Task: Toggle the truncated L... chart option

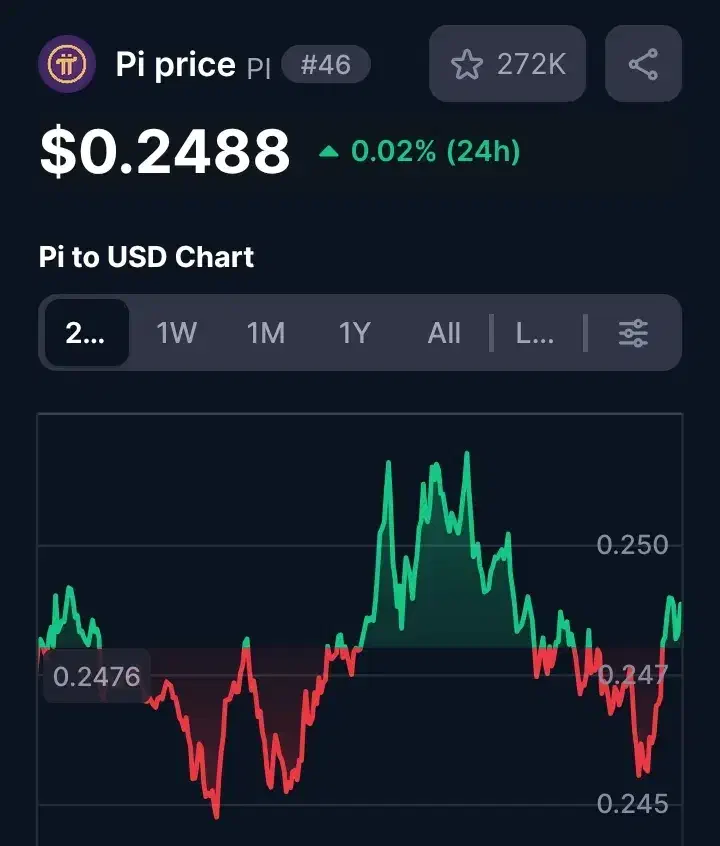Action: (535, 333)
